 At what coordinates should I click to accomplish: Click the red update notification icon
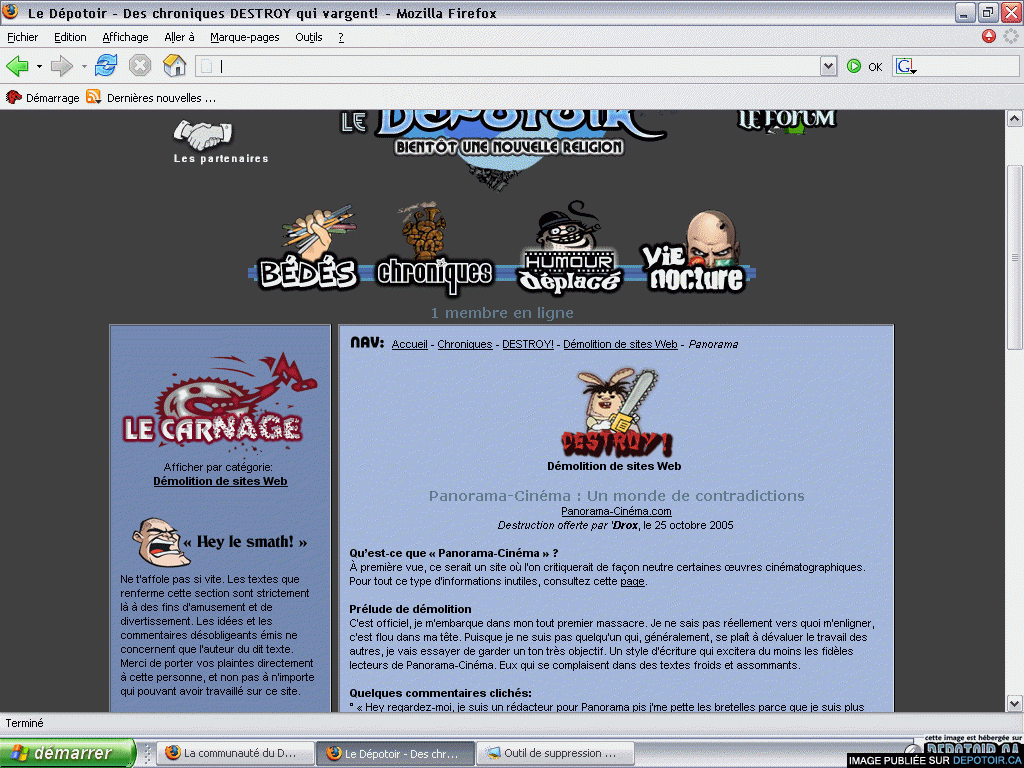tap(989, 37)
